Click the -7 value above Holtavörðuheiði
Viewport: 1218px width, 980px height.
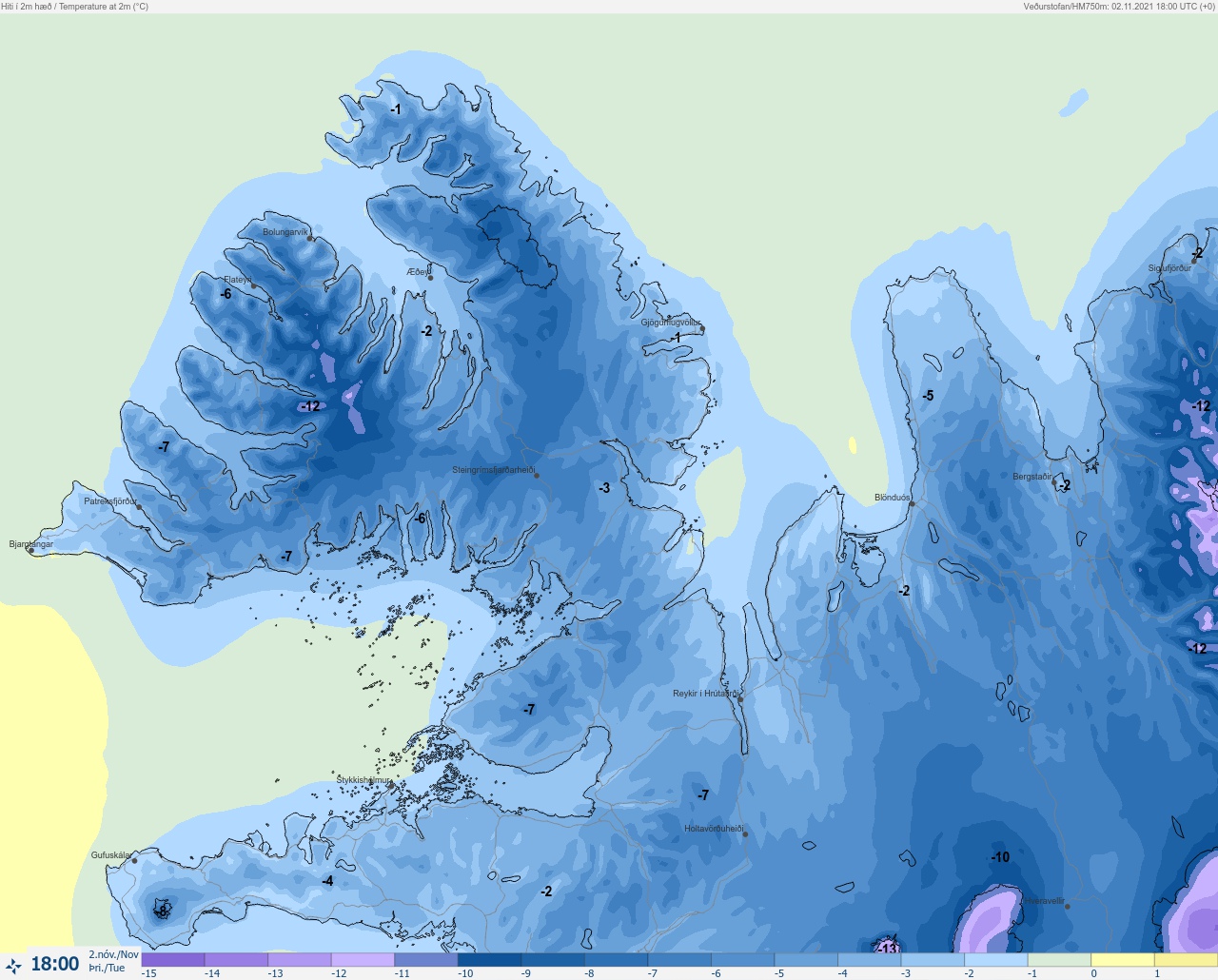702,795
